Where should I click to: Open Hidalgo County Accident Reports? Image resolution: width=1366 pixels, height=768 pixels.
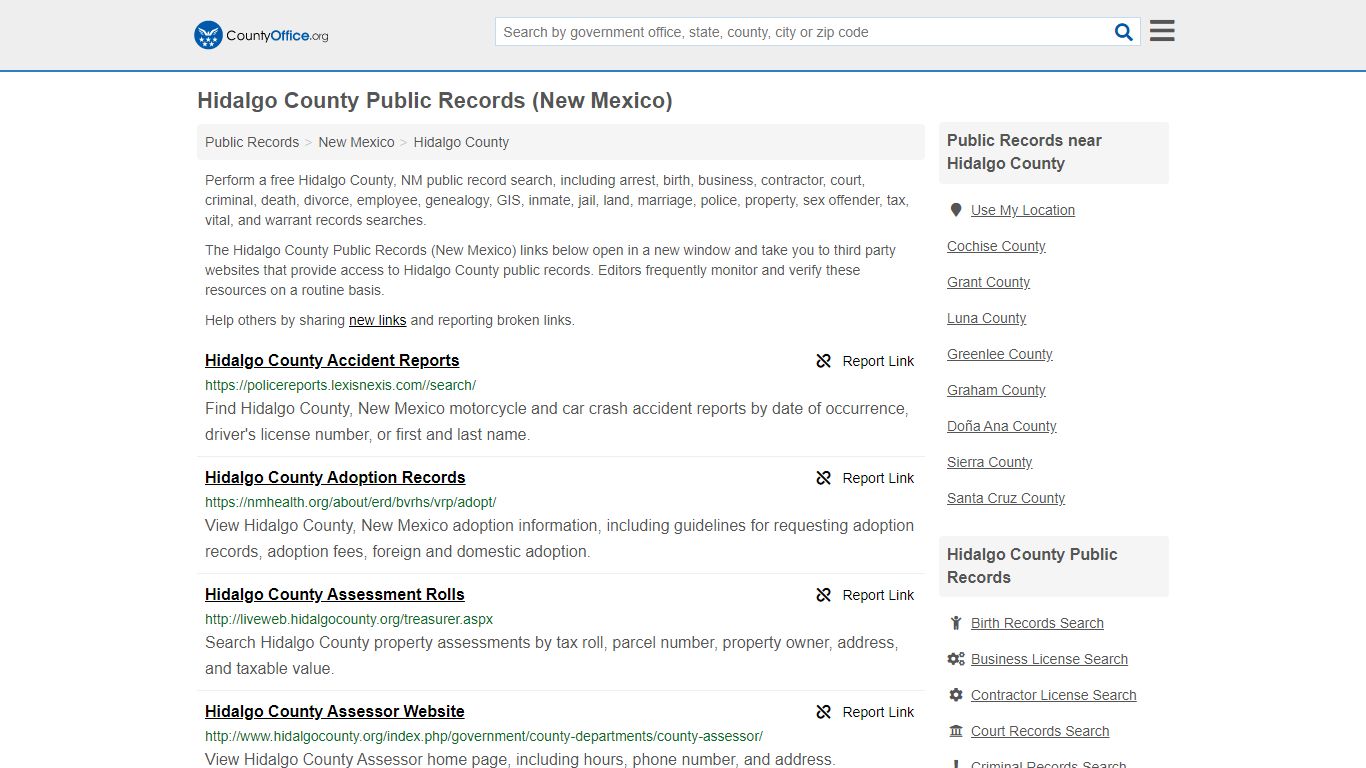pyautogui.click(x=332, y=361)
